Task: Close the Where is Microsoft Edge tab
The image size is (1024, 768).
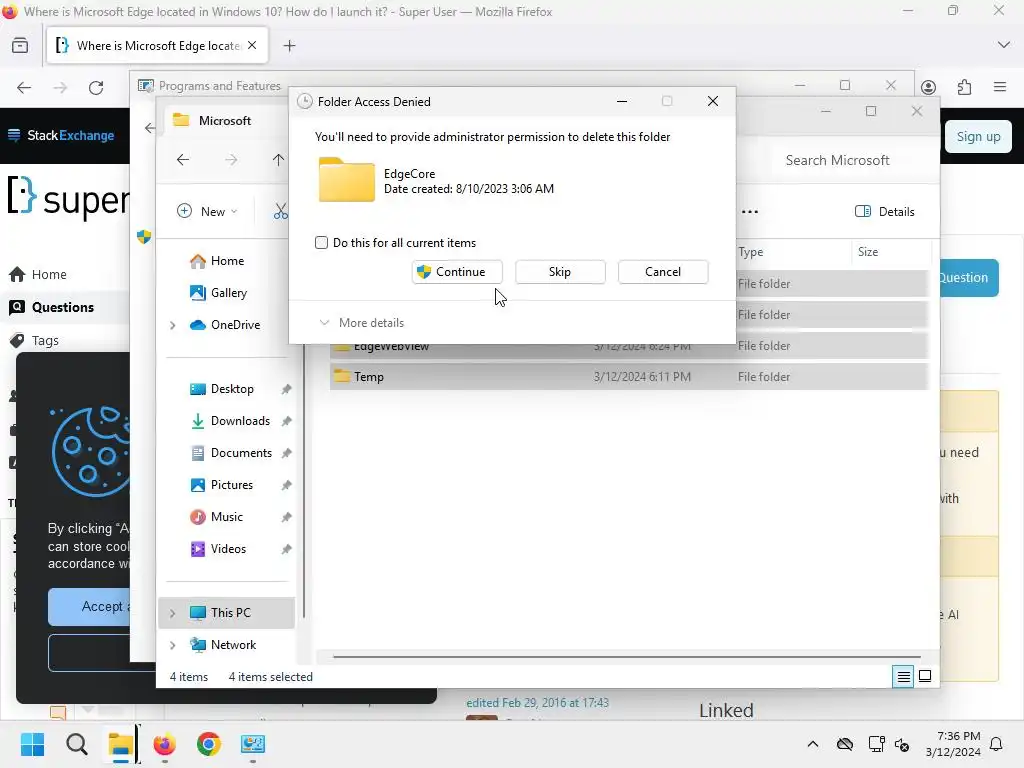Action: pos(252,46)
